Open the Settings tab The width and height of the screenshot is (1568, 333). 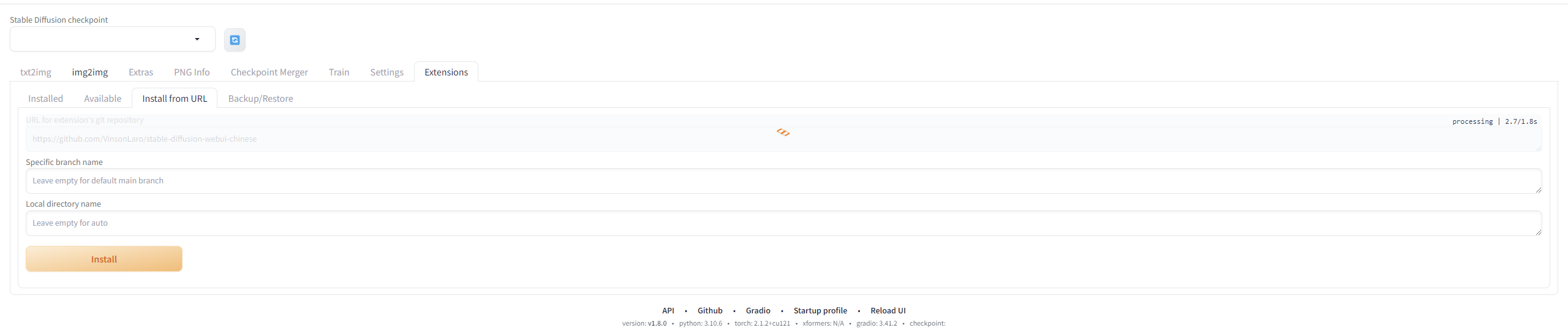(386, 72)
